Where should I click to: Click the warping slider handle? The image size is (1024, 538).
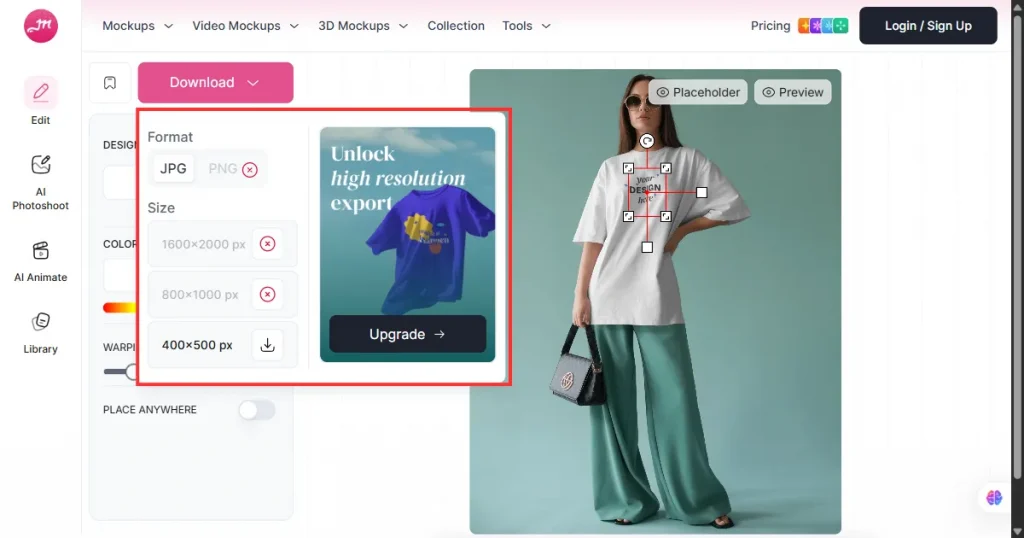pyautogui.click(x=132, y=372)
